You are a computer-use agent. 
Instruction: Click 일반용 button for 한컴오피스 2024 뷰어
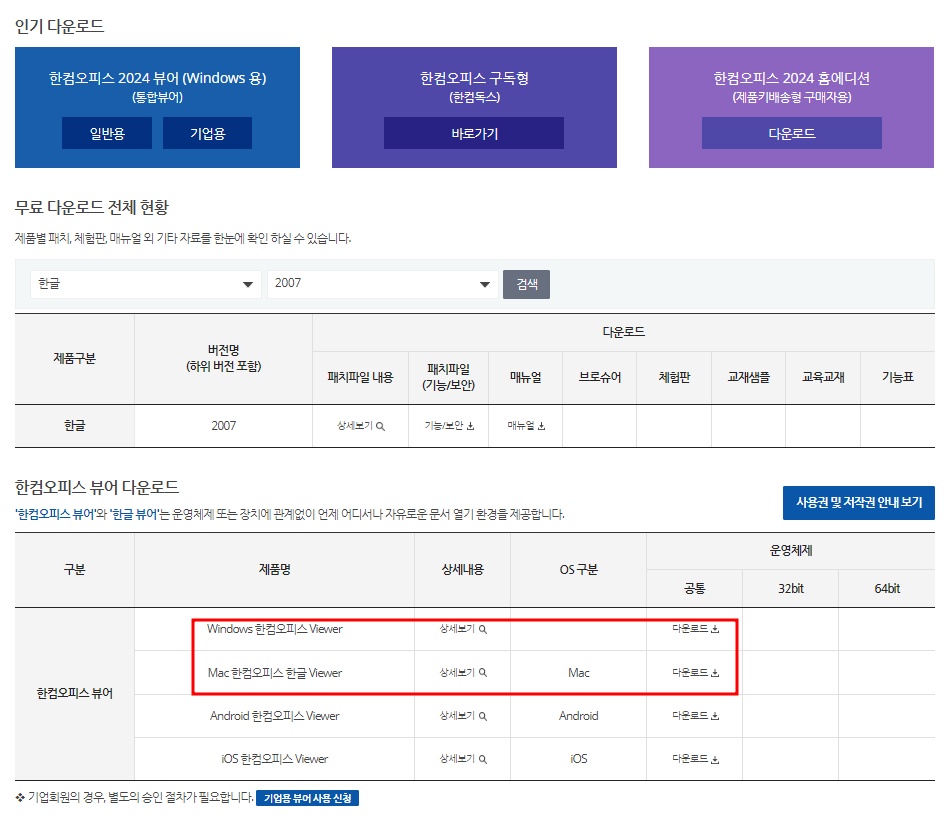point(107,133)
